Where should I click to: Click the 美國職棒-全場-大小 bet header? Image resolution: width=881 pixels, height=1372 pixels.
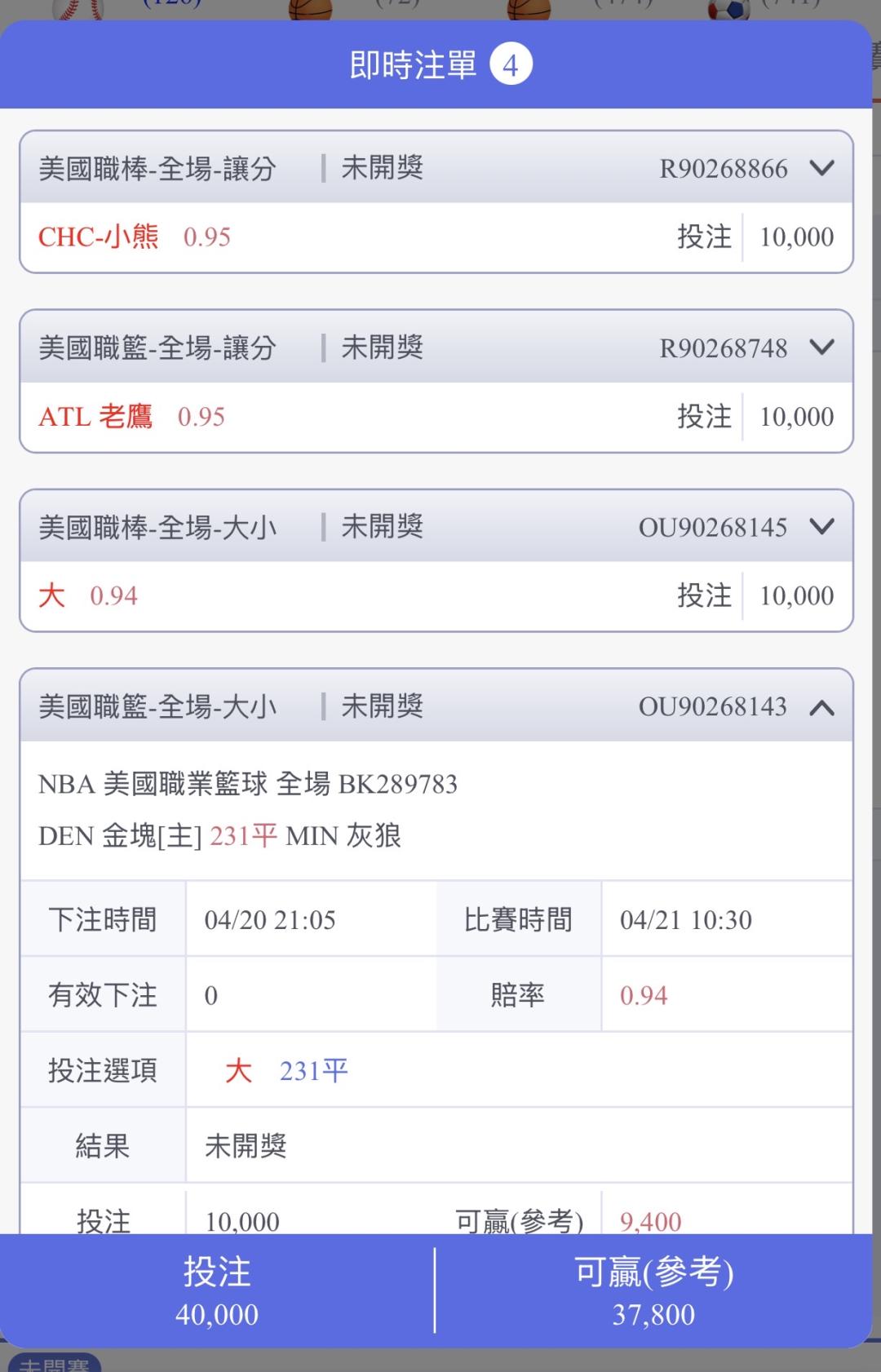pos(157,528)
